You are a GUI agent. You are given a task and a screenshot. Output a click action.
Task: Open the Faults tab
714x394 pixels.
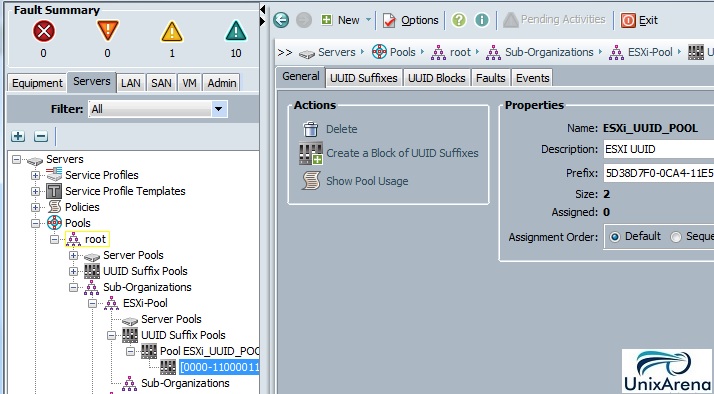(491, 78)
